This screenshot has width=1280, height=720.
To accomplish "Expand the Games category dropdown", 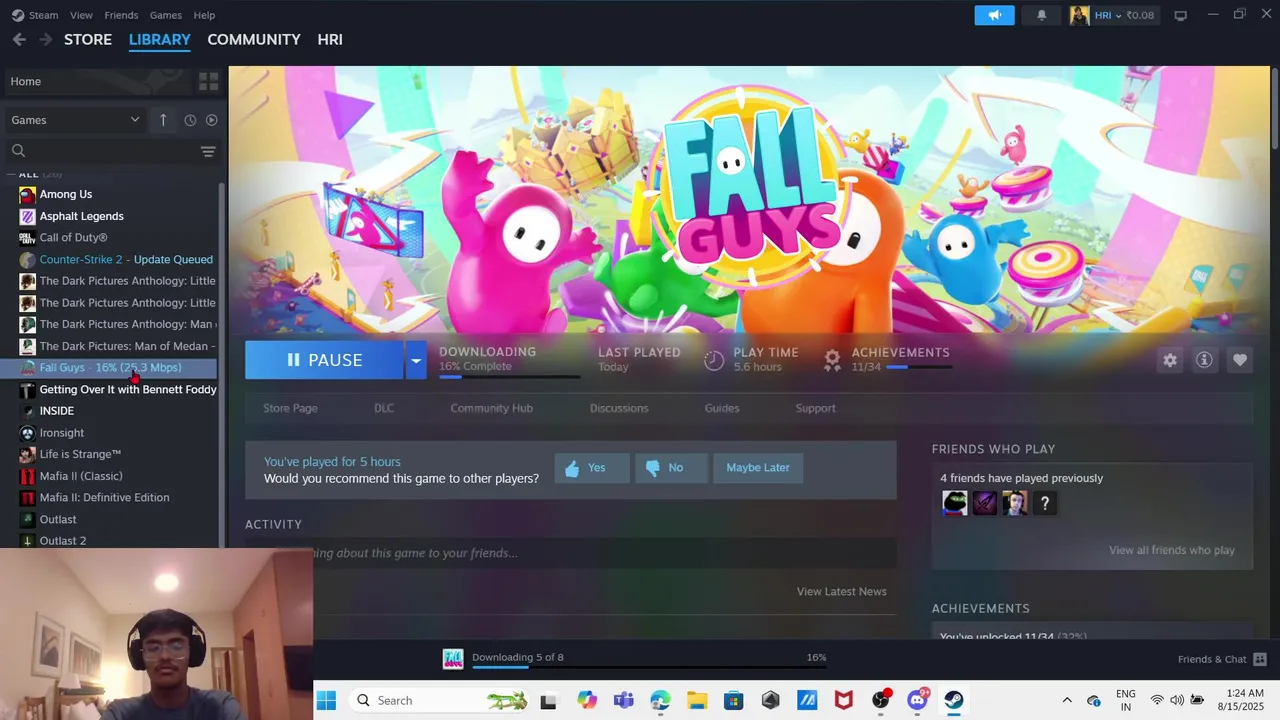I will coord(75,120).
